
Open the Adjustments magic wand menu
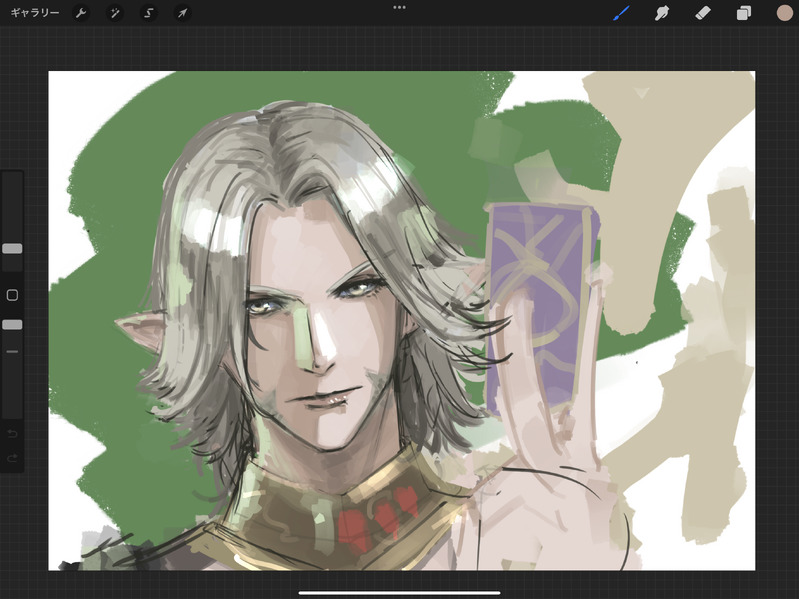point(115,13)
